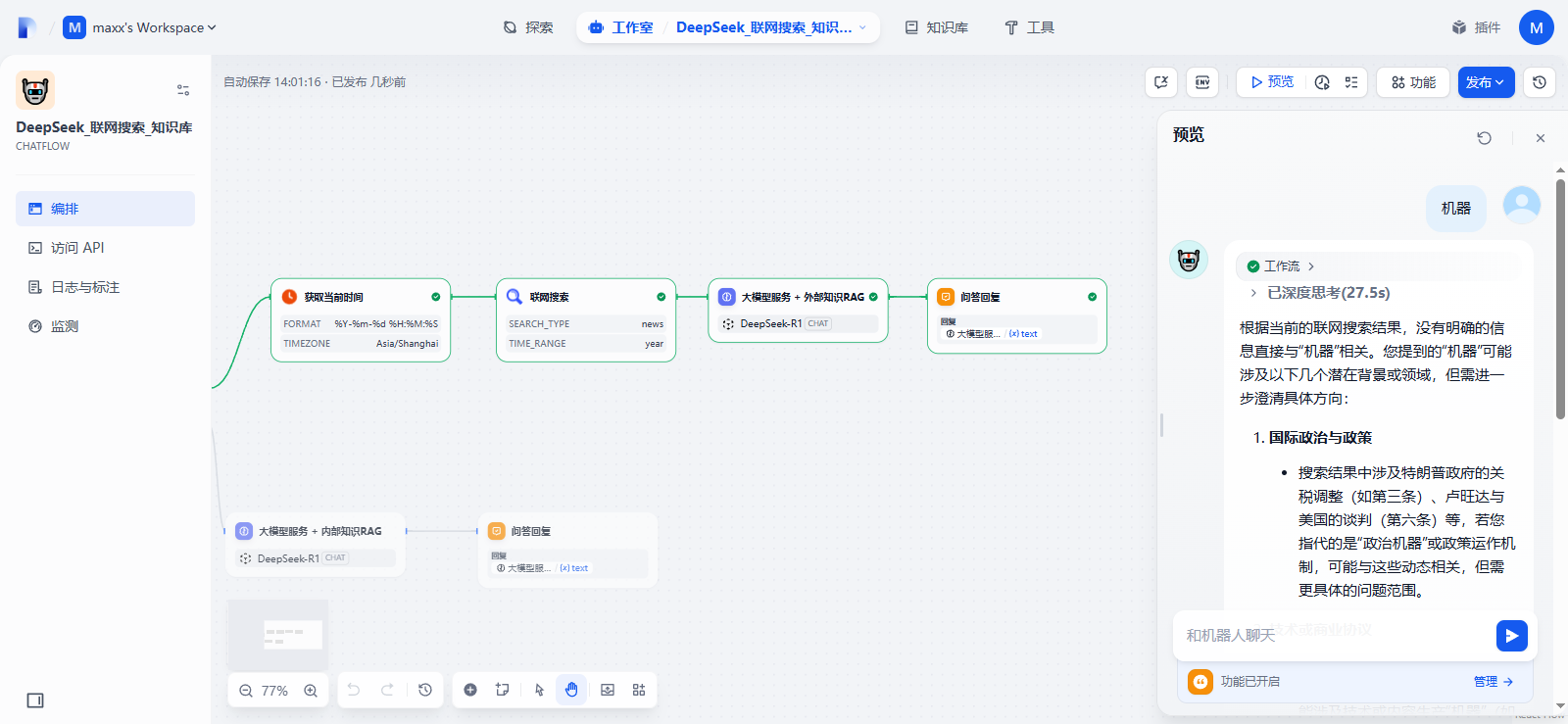The image size is (1568, 724).
Task: Restart conversation in preview panel
Action: (x=1484, y=138)
